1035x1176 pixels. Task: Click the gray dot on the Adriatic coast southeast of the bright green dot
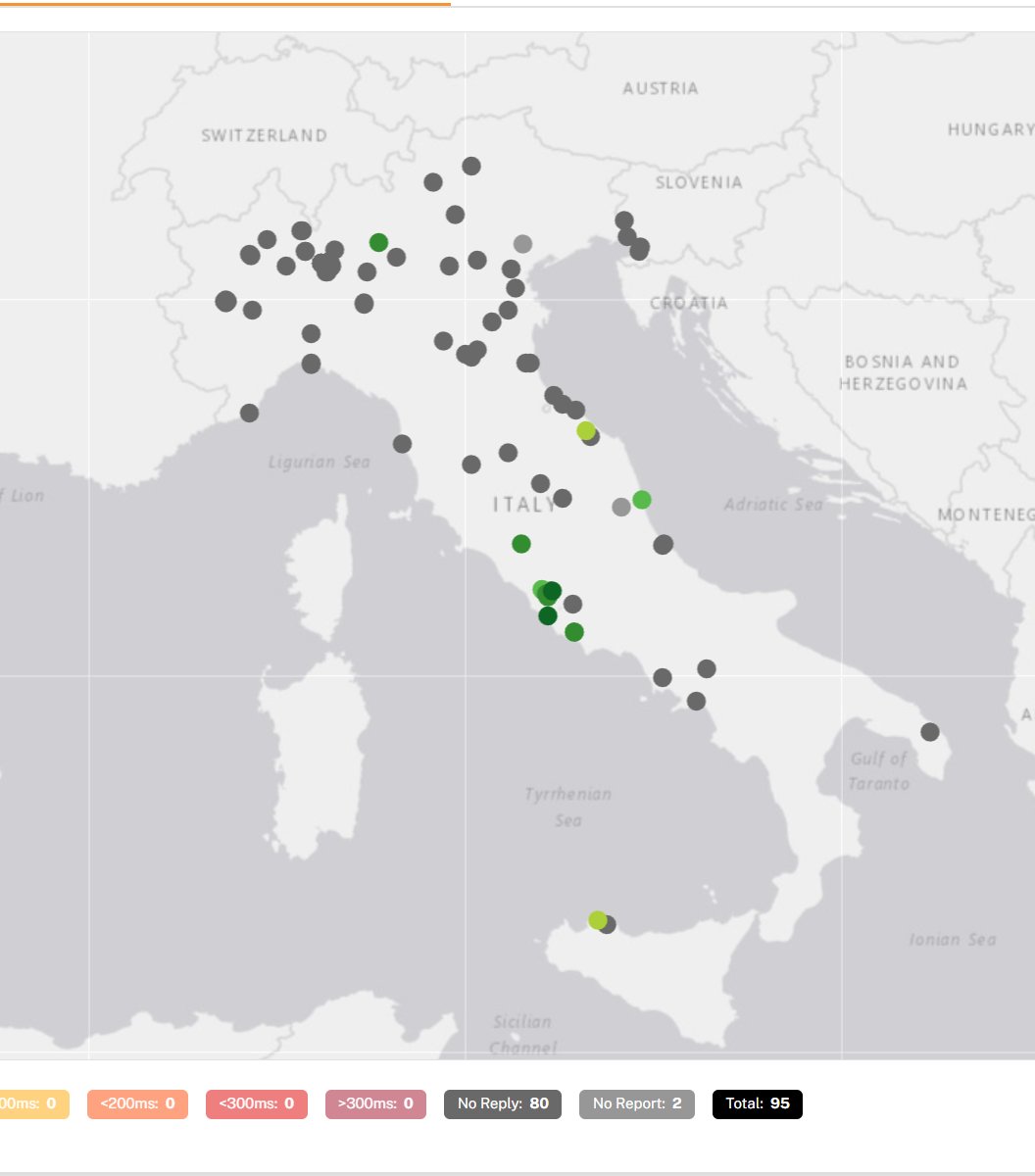pos(663,544)
